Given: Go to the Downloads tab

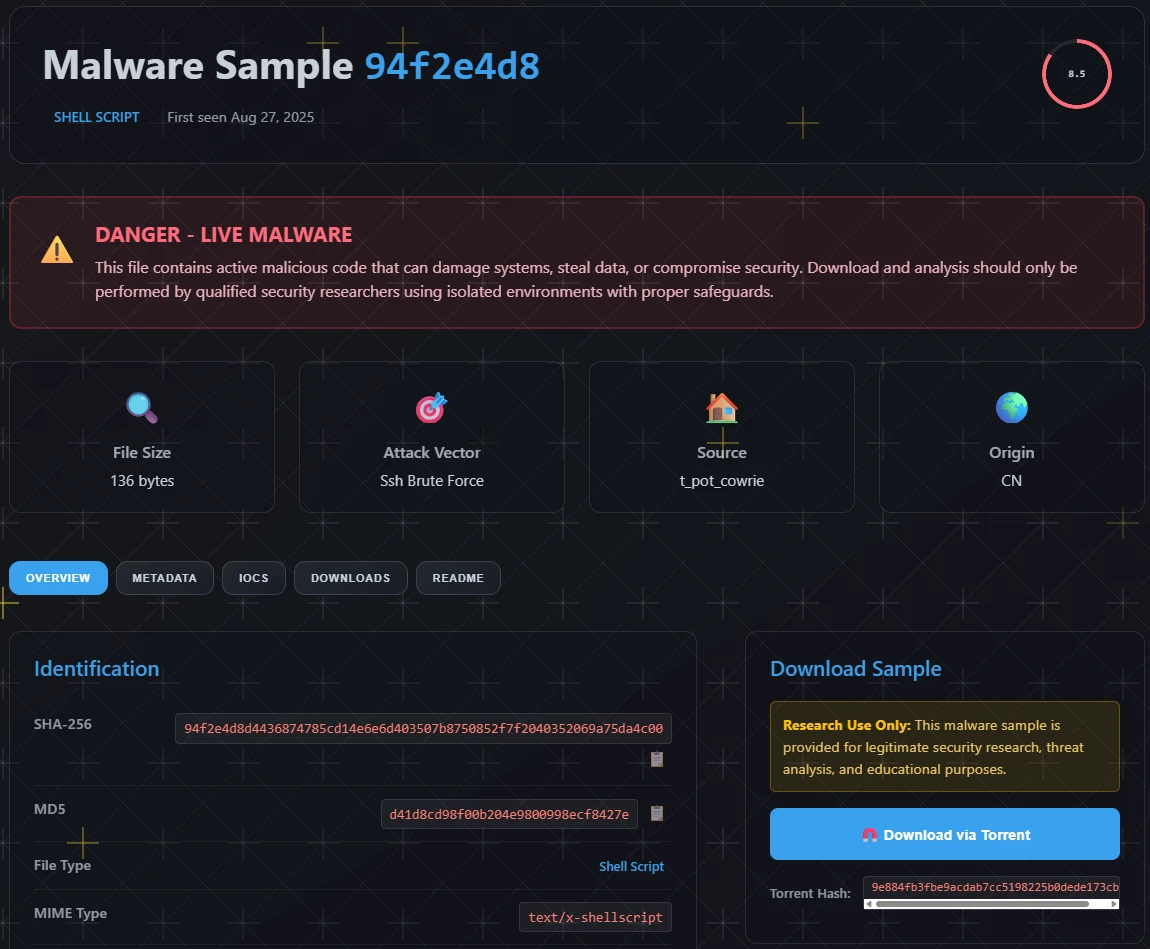Looking at the screenshot, I should tap(350, 578).
